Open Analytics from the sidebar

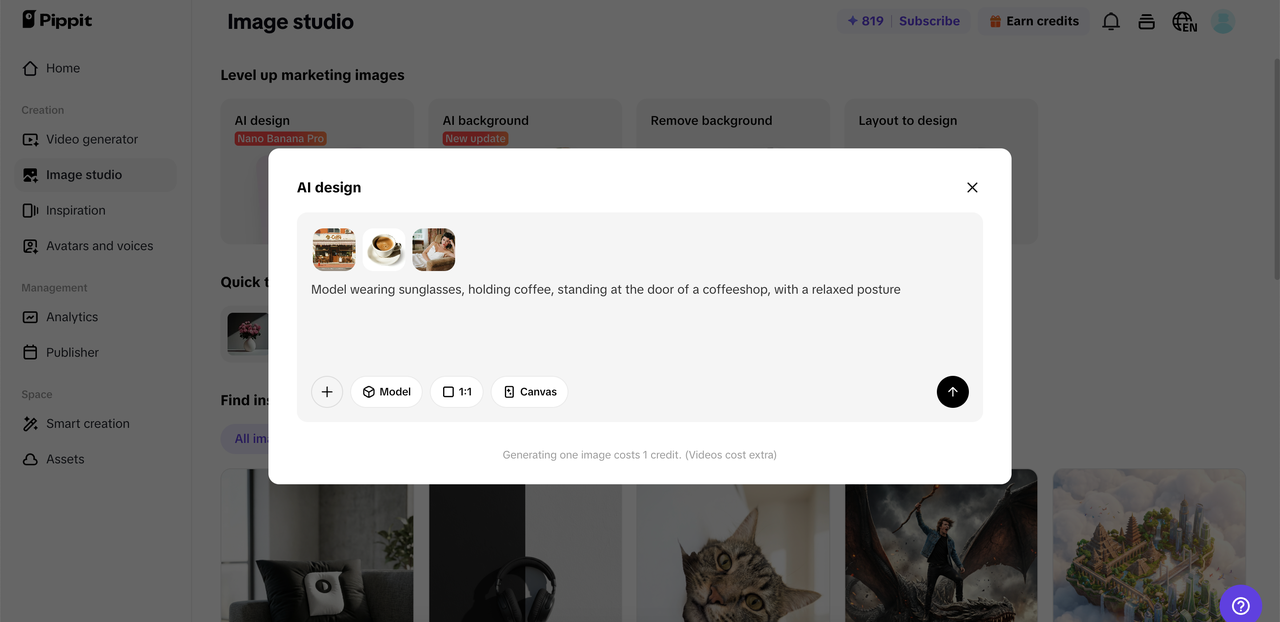(72, 317)
